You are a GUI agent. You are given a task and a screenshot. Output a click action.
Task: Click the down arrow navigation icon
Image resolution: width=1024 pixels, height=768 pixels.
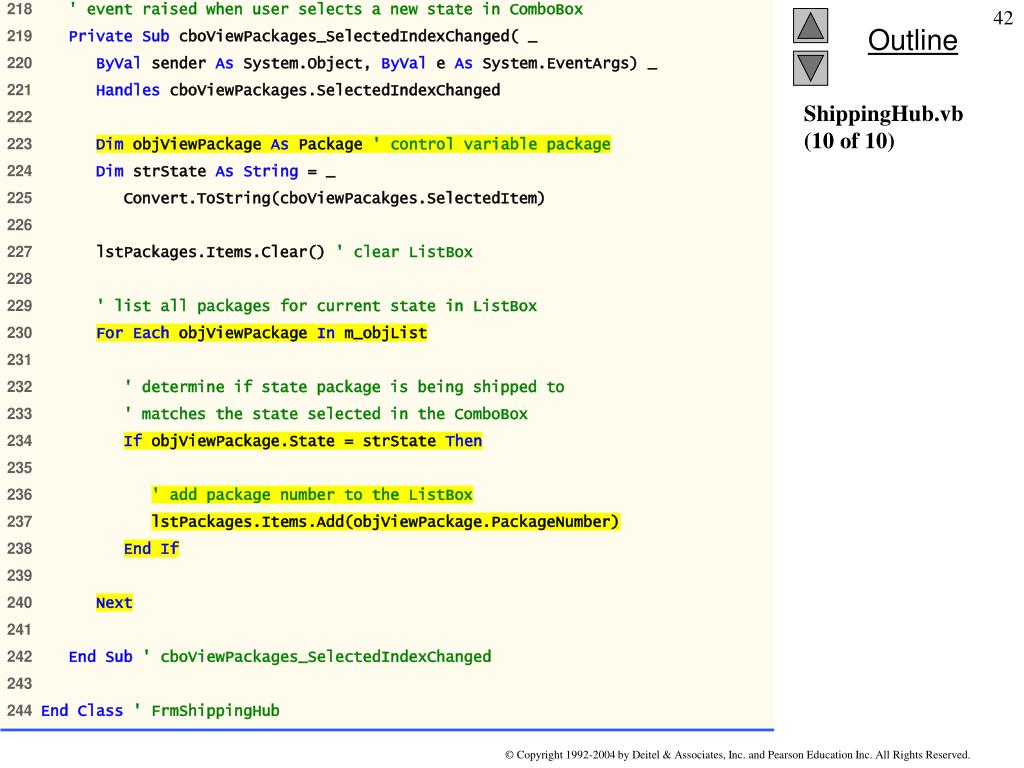pyautogui.click(x=810, y=69)
